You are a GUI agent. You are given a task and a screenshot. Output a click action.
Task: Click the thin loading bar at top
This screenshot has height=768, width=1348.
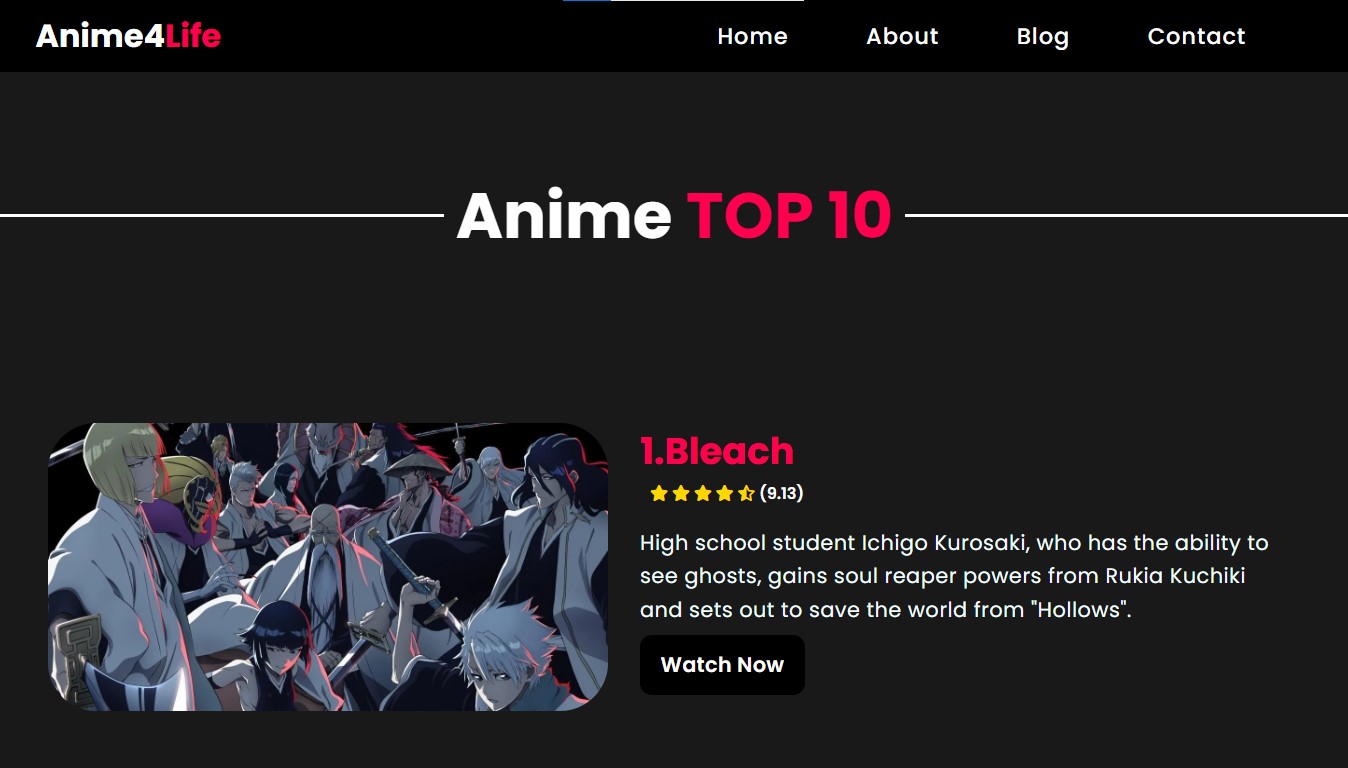point(683,1)
